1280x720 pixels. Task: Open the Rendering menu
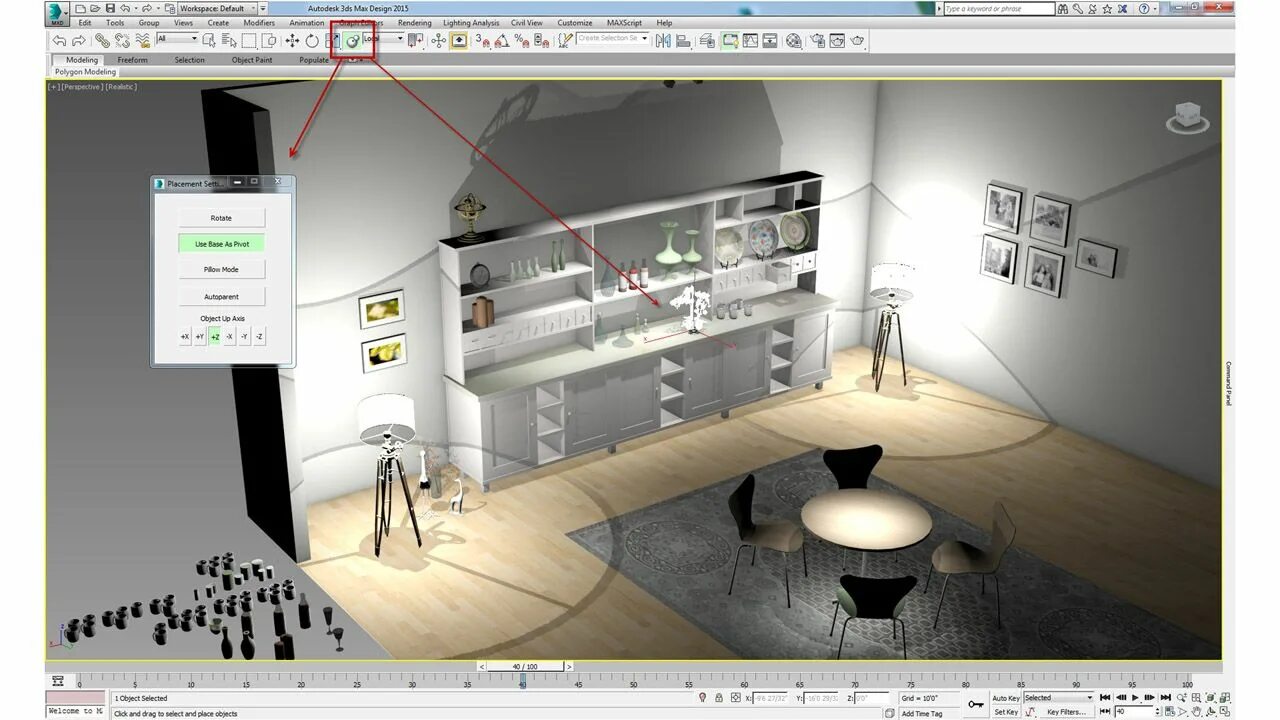pyautogui.click(x=414, y=22)
